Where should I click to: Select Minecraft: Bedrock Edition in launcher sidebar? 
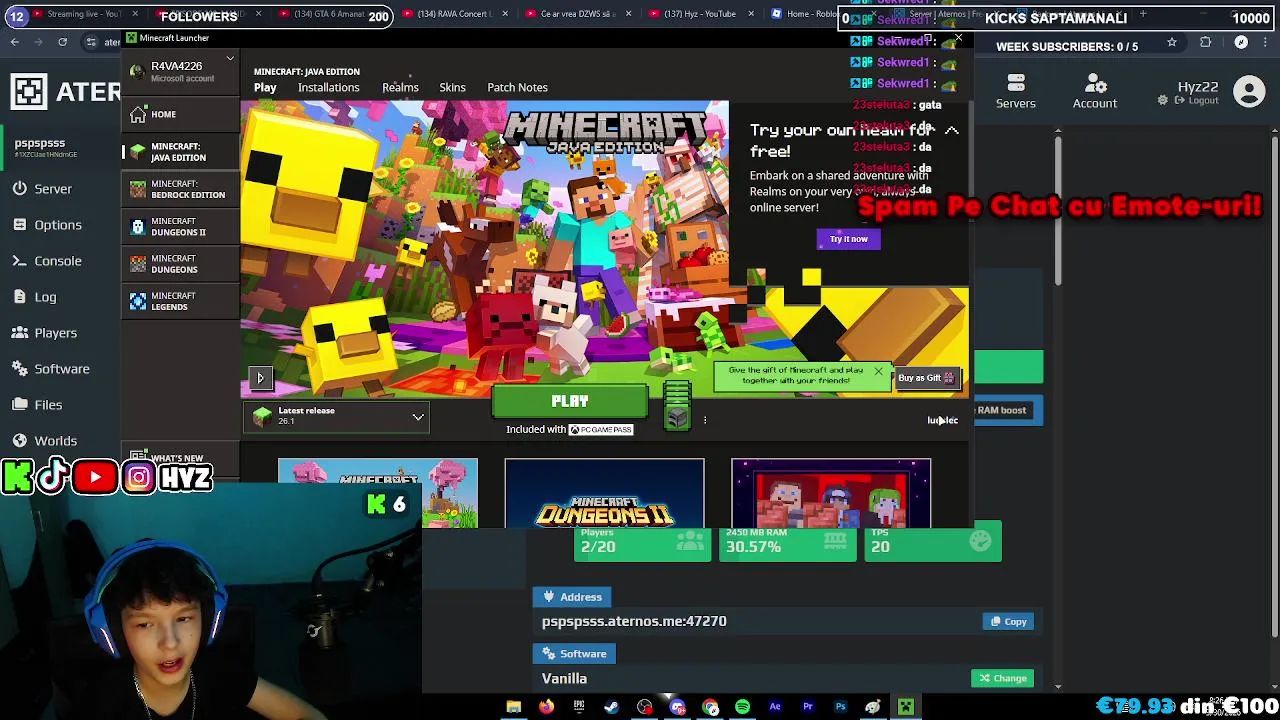coord(178,189)
